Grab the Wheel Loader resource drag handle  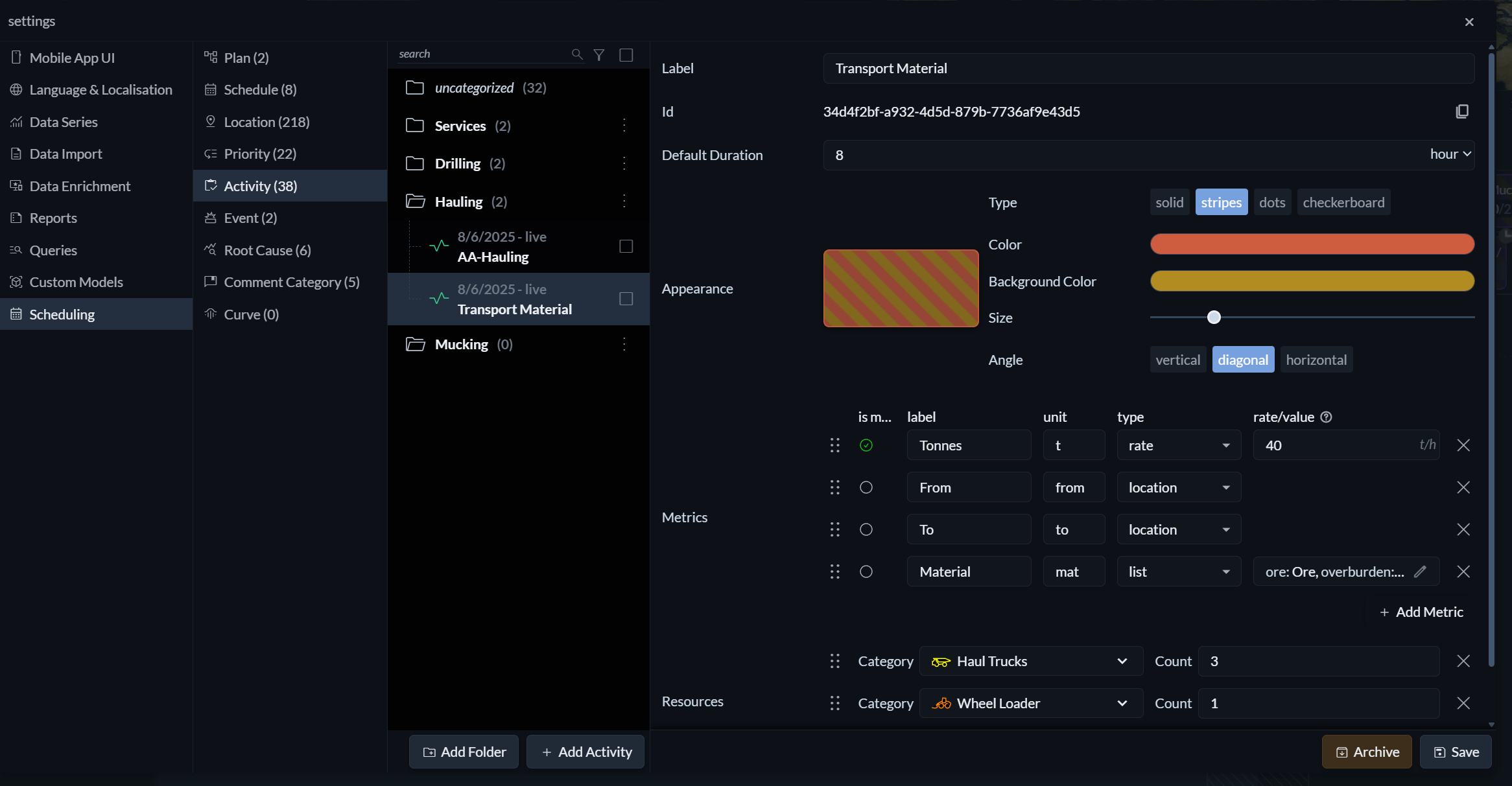pos(835,703)
